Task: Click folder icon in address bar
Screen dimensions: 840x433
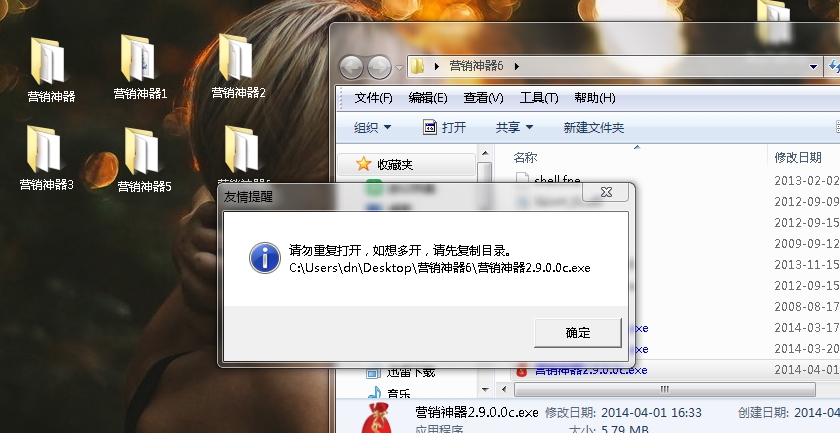Action: (418, 66)
